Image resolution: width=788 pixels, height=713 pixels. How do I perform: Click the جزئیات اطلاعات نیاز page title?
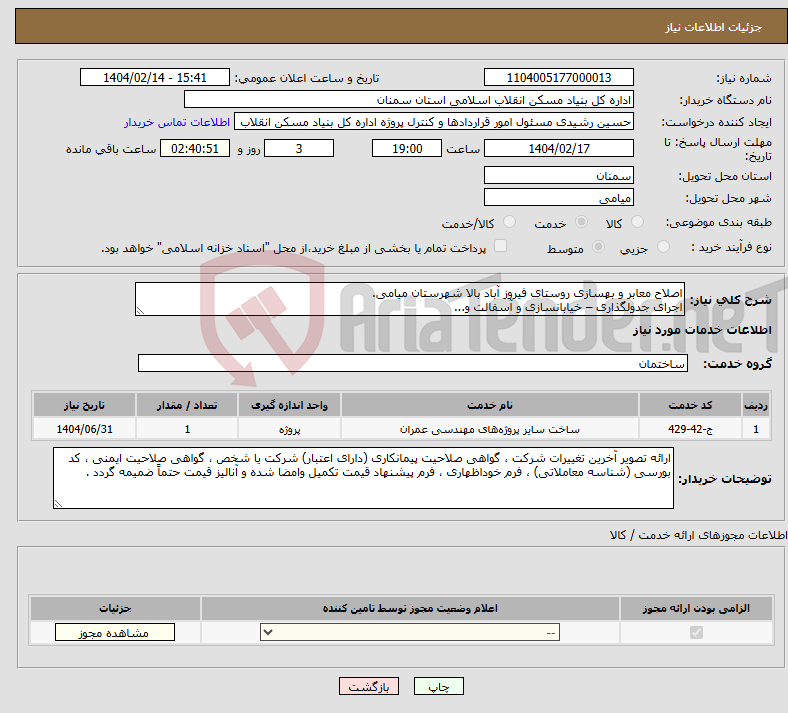point(714,27)
